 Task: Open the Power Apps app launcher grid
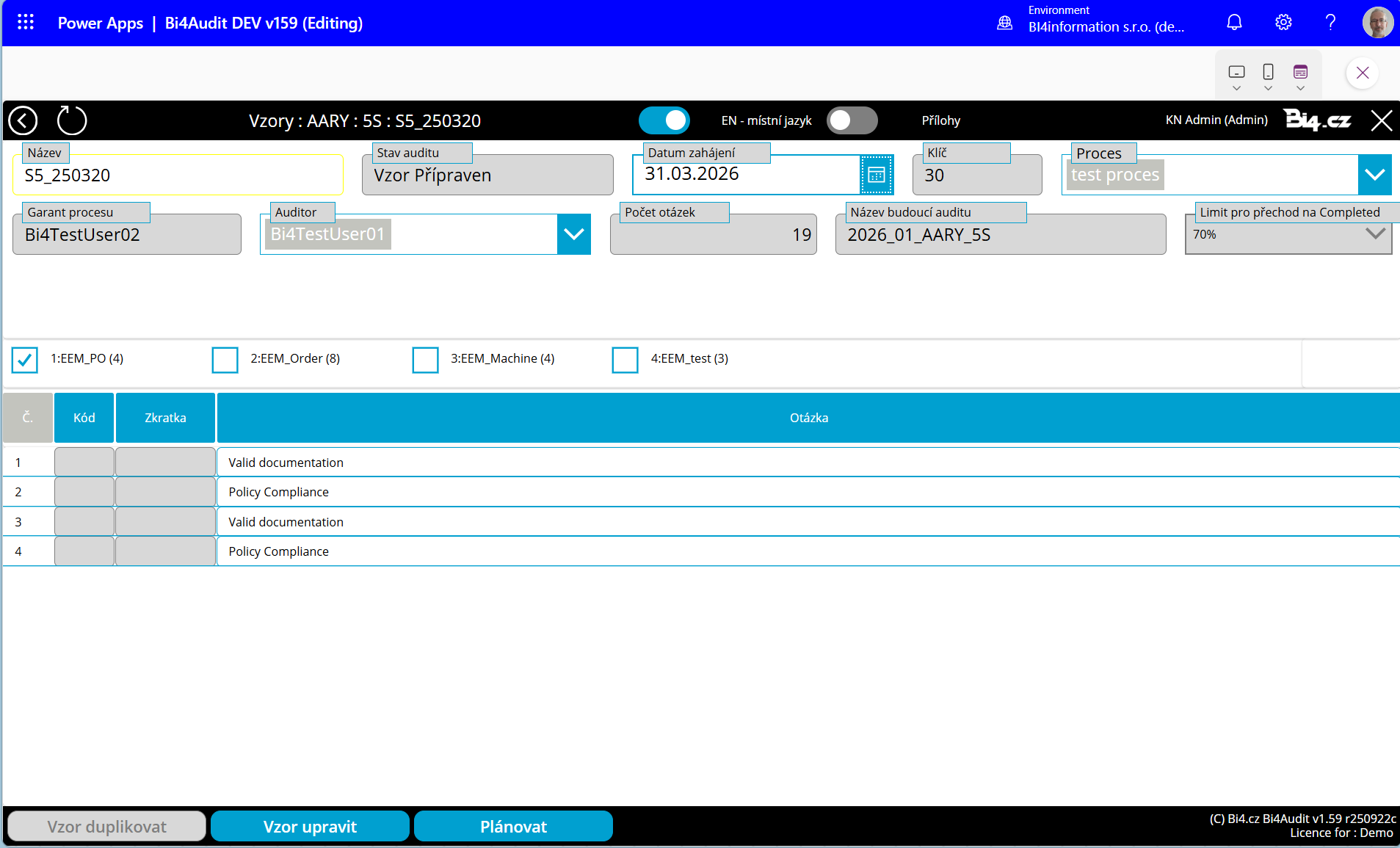pyautogui.click(x=26, y=22)
